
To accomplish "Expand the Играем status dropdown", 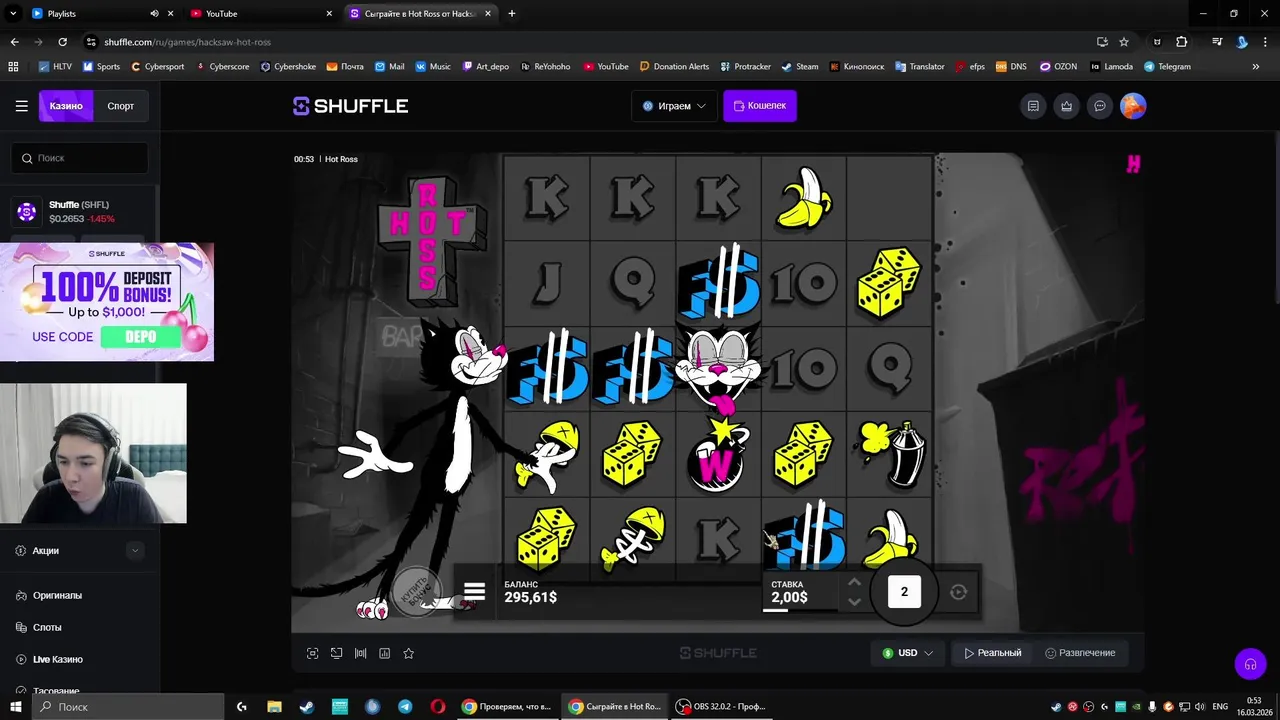I will 674,106.
